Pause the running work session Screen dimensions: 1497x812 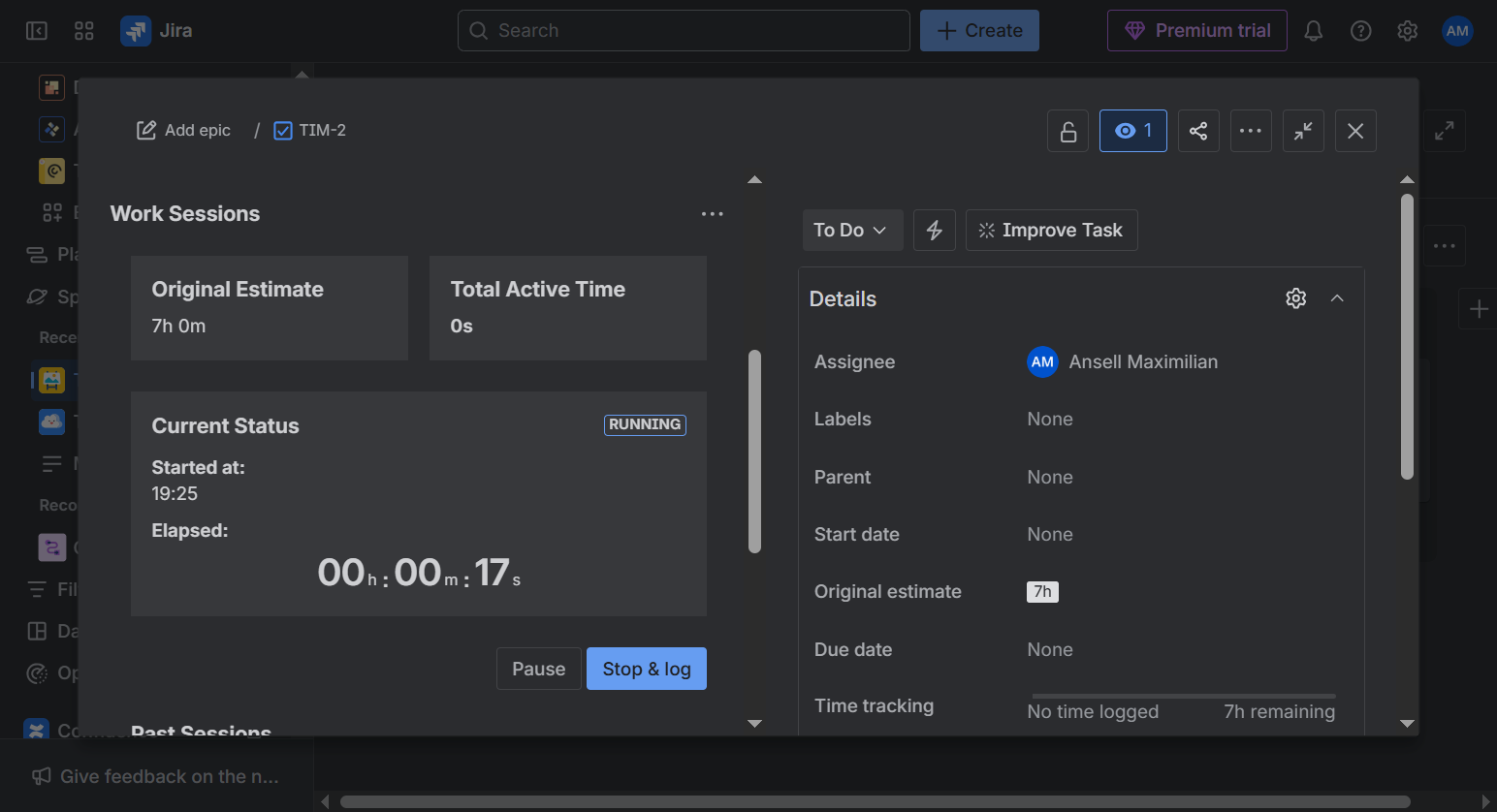coord(538,669)
